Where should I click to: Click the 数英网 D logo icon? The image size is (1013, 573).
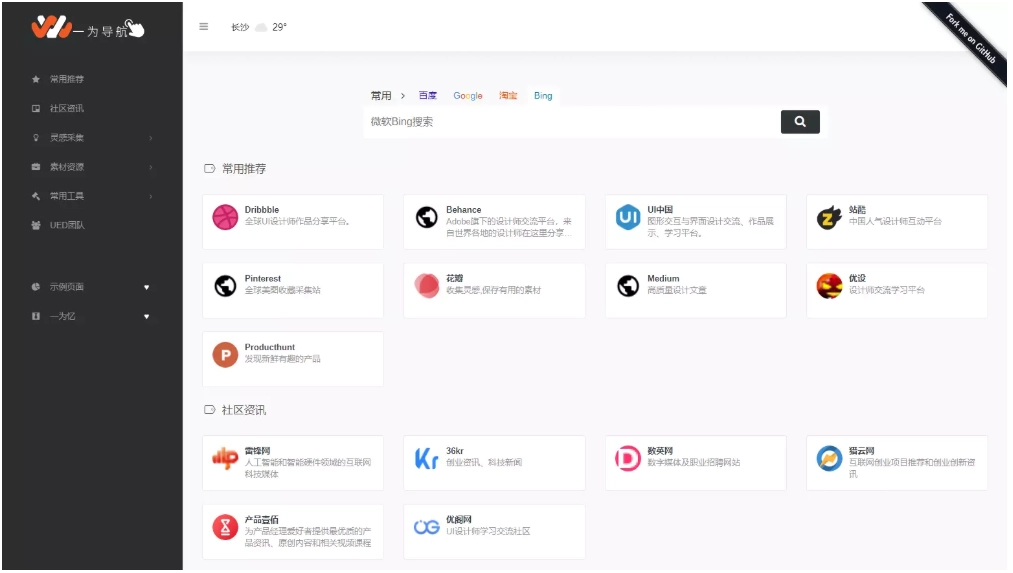627,459
